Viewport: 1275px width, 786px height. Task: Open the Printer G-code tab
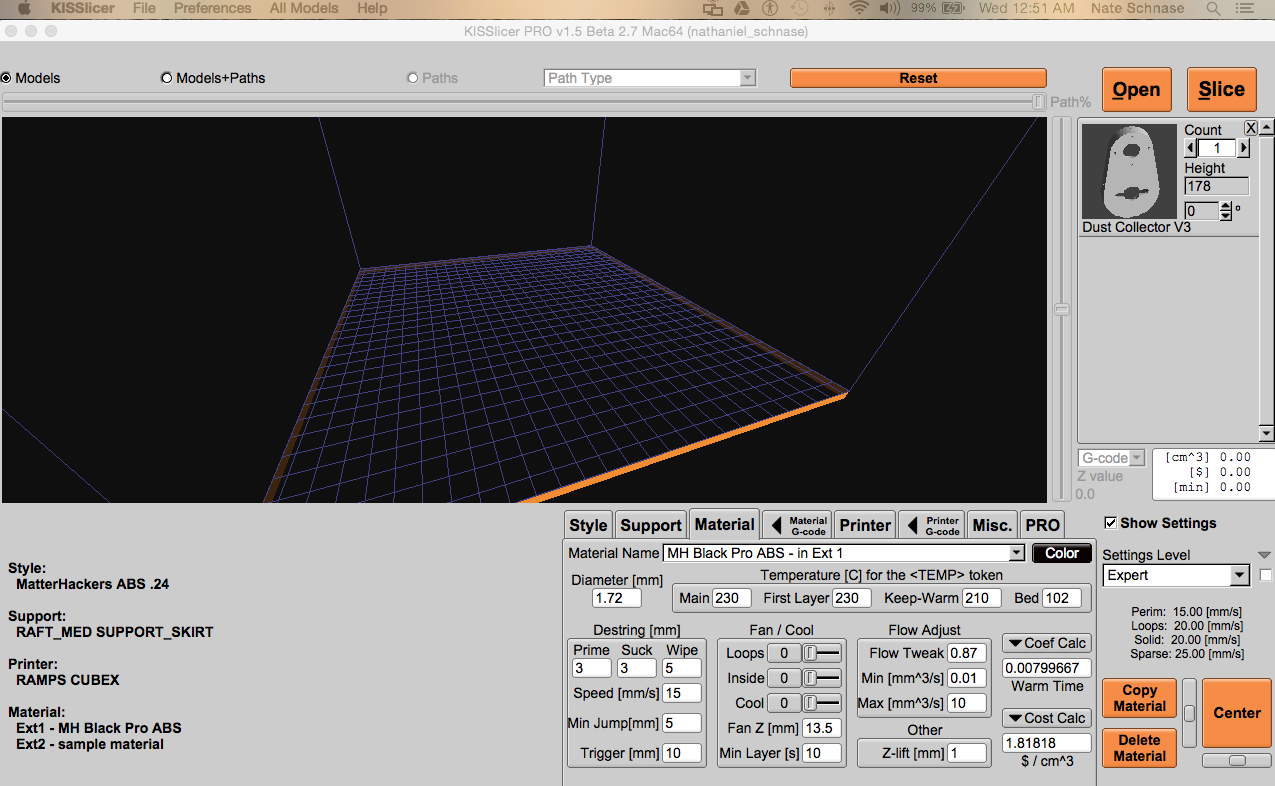tap(932, 525)
